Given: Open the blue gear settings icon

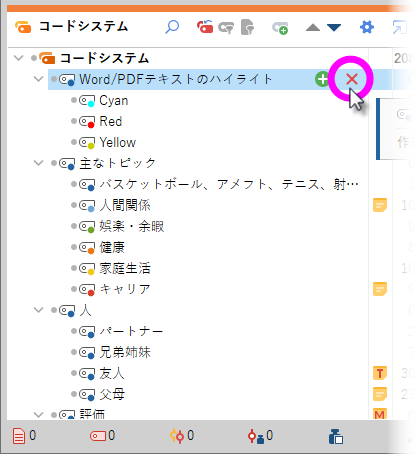Looking at the screenshot, I should 367,27.
